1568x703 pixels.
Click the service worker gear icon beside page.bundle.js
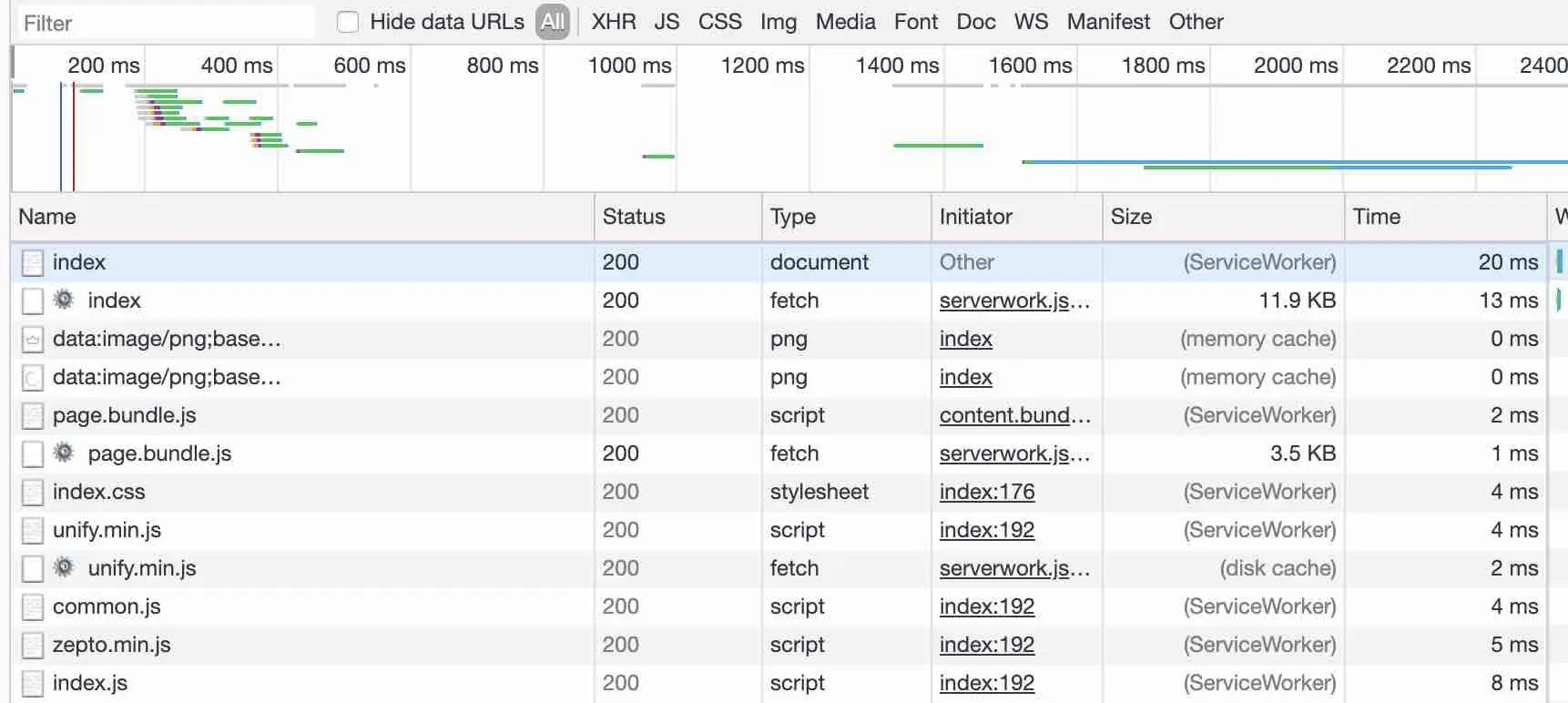(x=64, y=453)
